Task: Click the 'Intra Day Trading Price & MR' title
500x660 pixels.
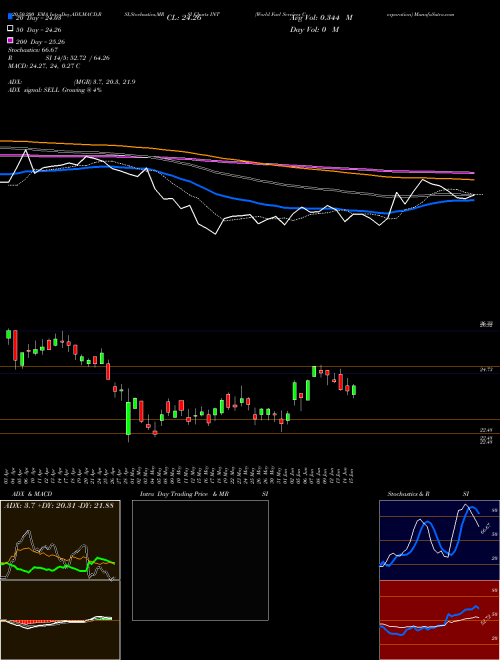Action: (184, 494)
